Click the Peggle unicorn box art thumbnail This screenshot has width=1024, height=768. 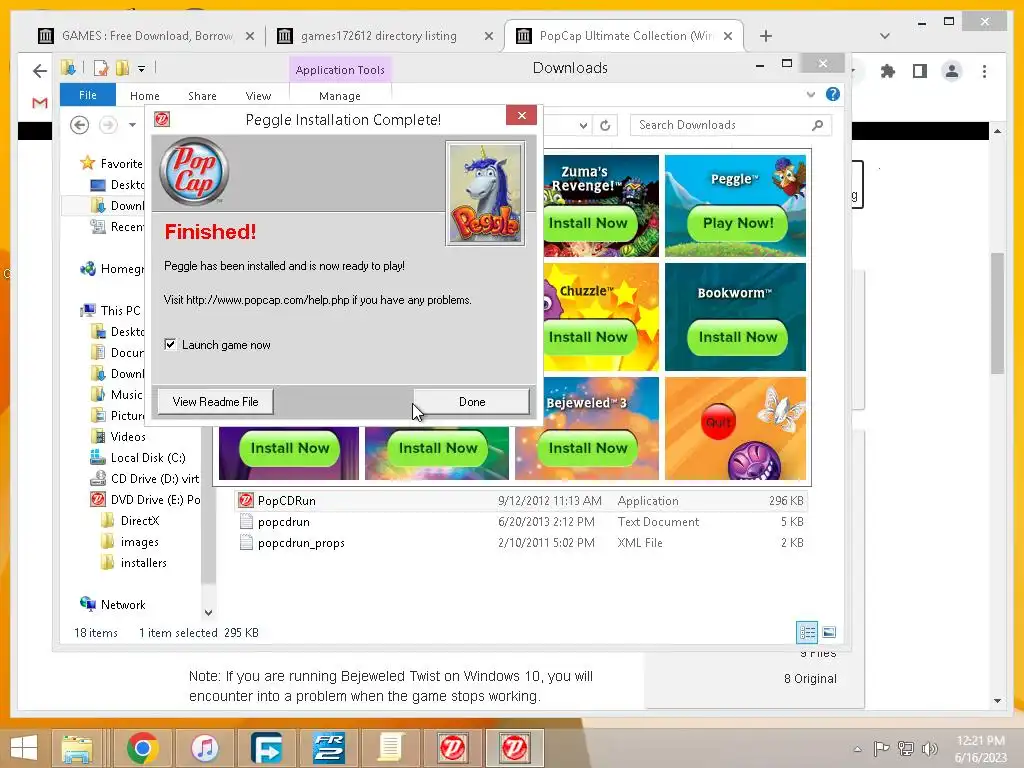point(485,193)
